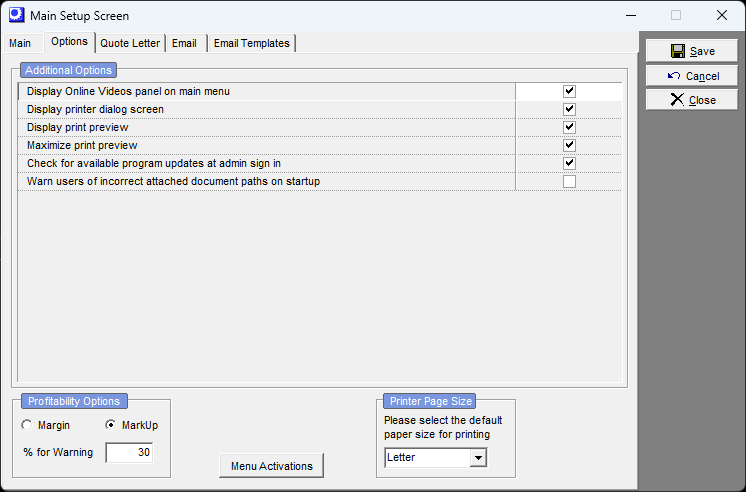This screenshot has height=492, width=746.
Task: Click 'Check for available program updates' row text
Action: 154,164
